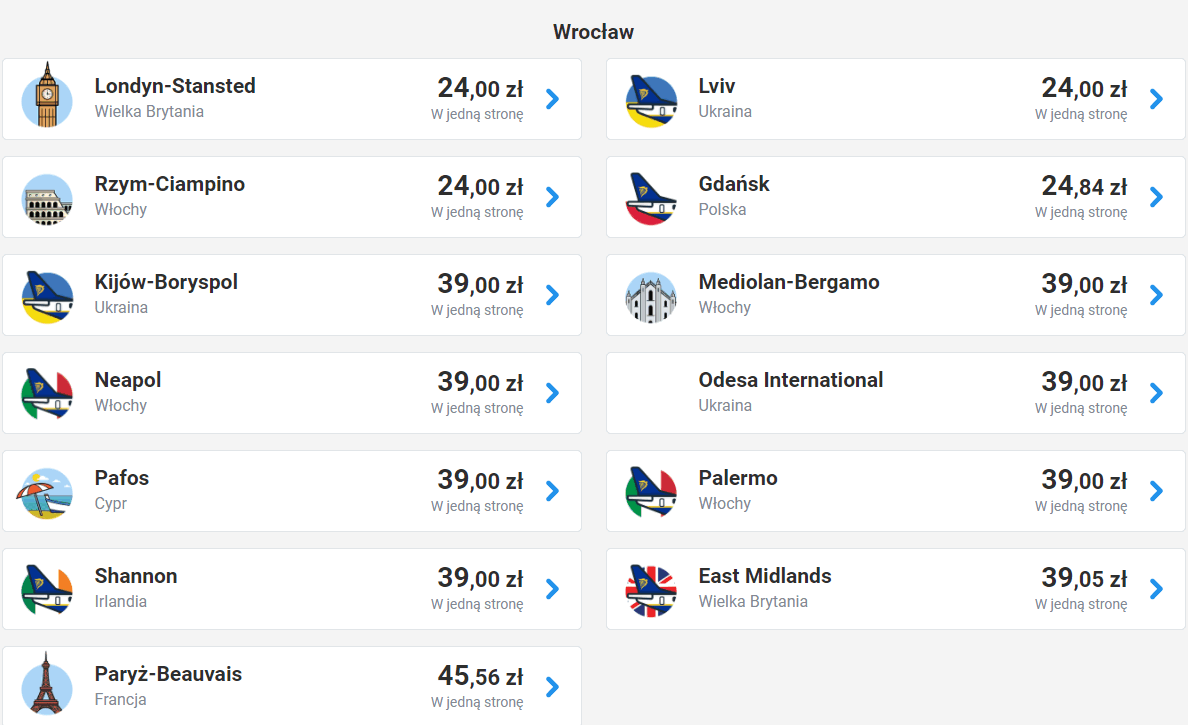The height and width of the screenshot is (725, 1188).
Task: Click the 24,84 zł price for Gdańsk
Action: [x=1084, y=186]
